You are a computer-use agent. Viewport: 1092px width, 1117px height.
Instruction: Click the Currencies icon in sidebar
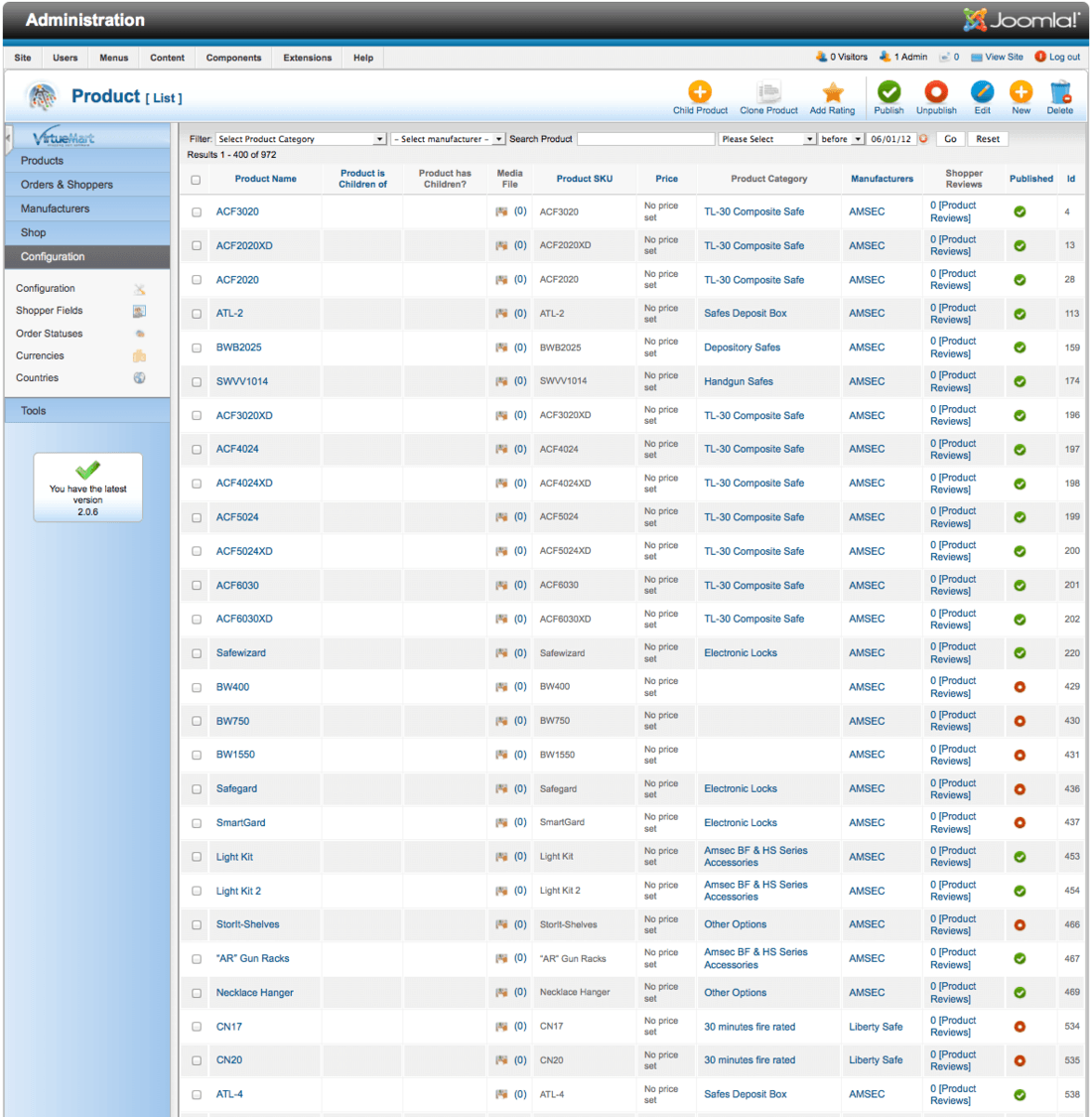click(x=140, y=355)
